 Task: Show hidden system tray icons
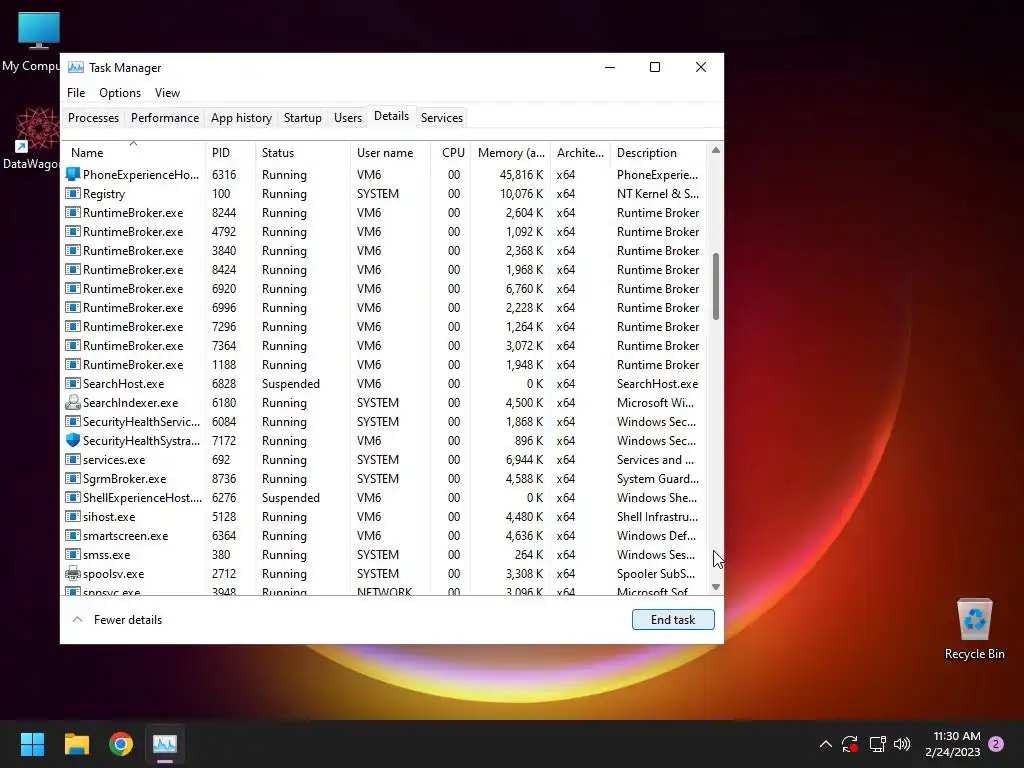click(x=825, y=744)
